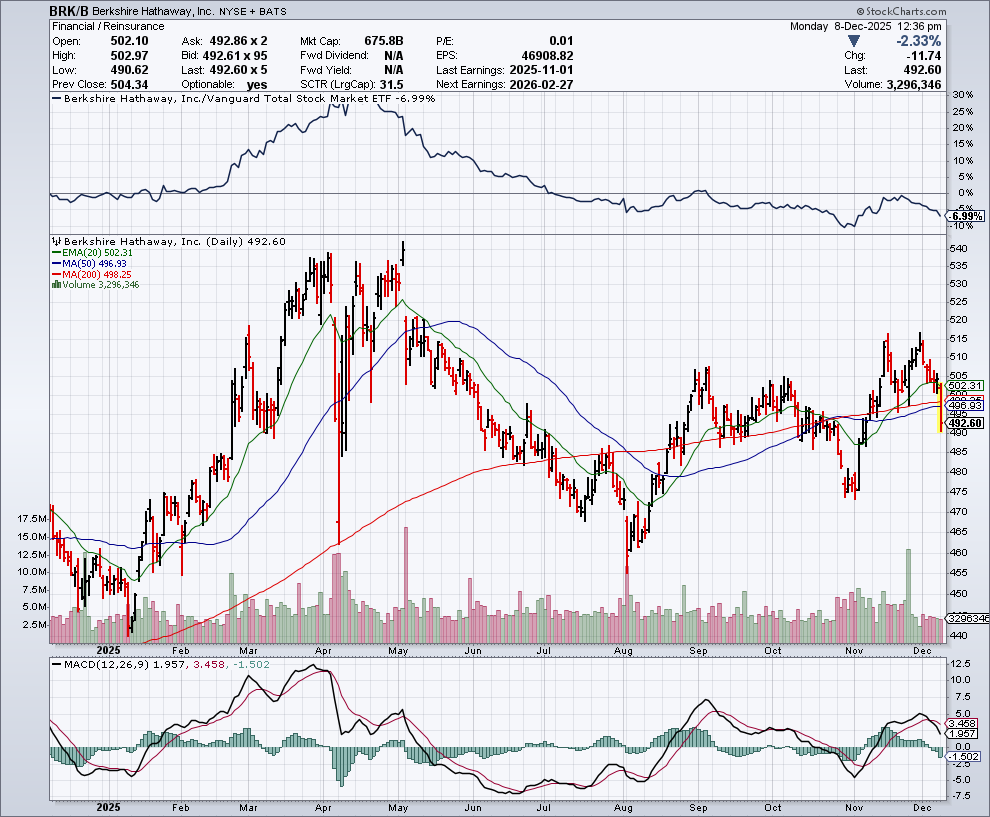The image size is (990, 817).
Task: Click the line marker before the Vanguard ETF ratio label
Action: [56, 99]
